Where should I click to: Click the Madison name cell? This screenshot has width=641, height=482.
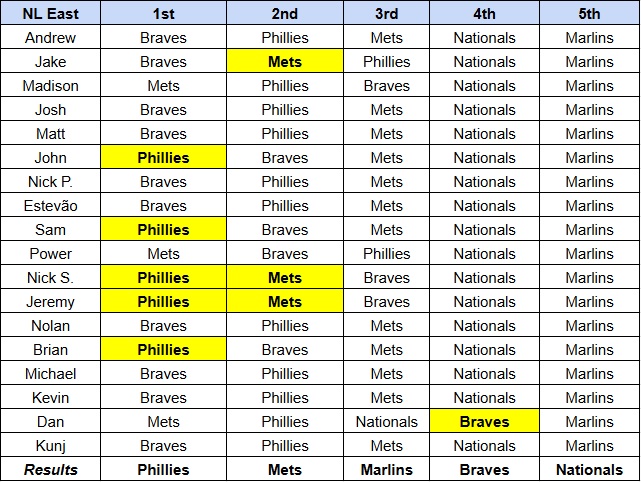point(50,86)
